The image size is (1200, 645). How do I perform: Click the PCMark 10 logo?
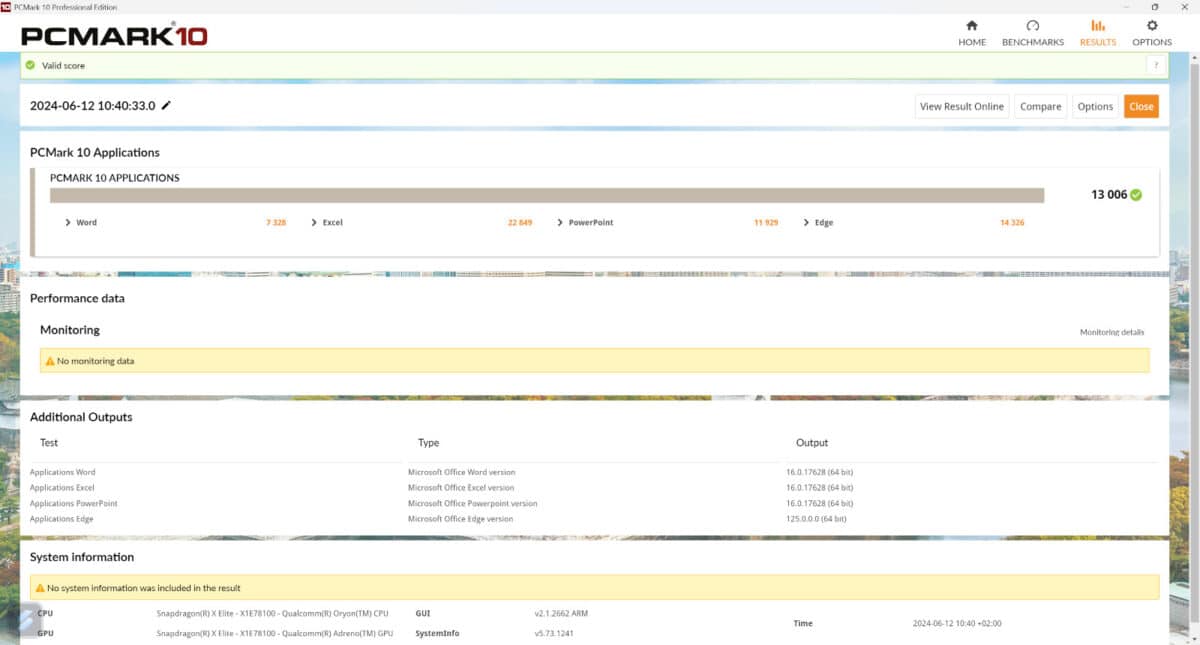point(114,36)
